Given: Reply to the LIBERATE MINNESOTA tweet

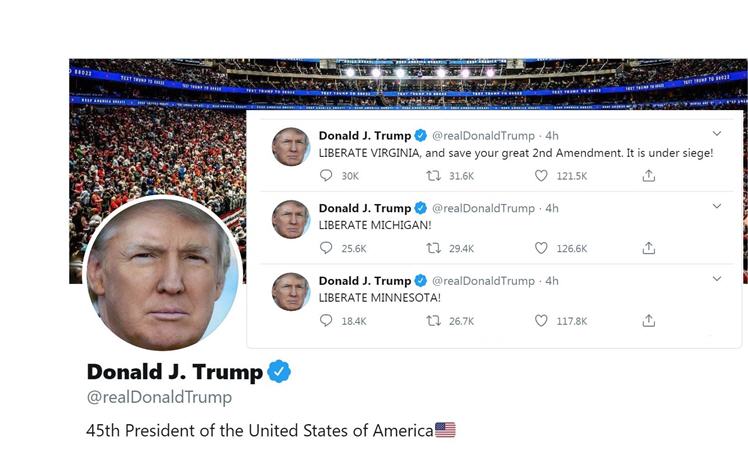Looking at the screenshot, I should click(x=326, y=320).
